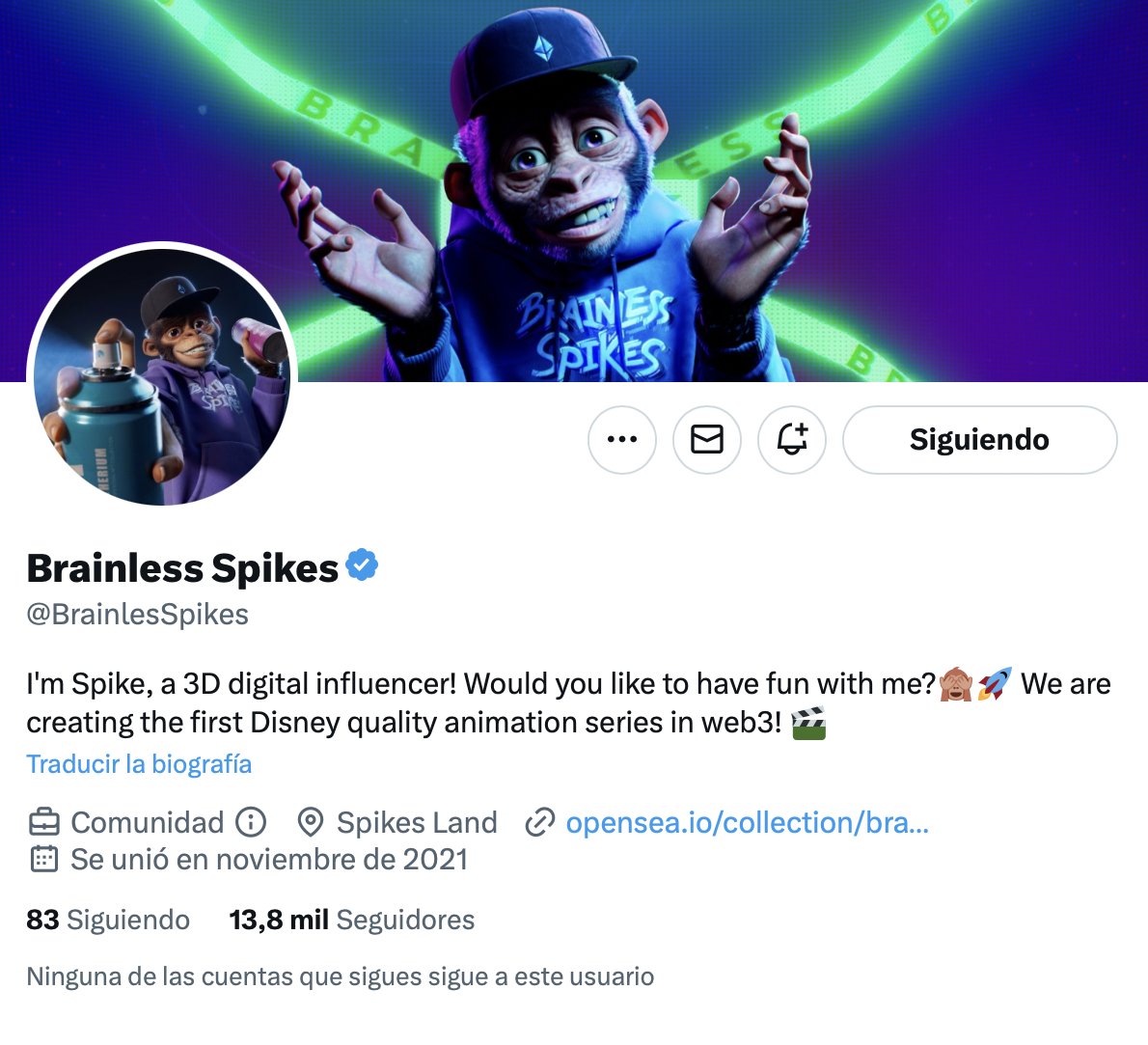Image resolution: width=1148 pixels, height=1045 pixels.
Task: Click the @BrainlesSpikes handle
Action: [x=138, y=615]
